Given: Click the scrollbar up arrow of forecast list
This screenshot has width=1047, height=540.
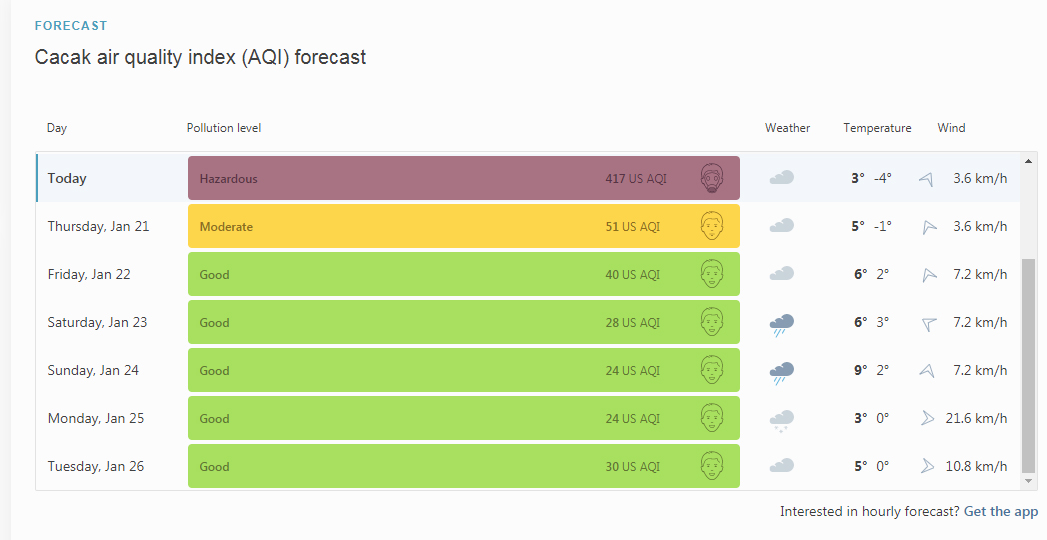Looking at the screenshot, I should click(x=1028, y=161).
